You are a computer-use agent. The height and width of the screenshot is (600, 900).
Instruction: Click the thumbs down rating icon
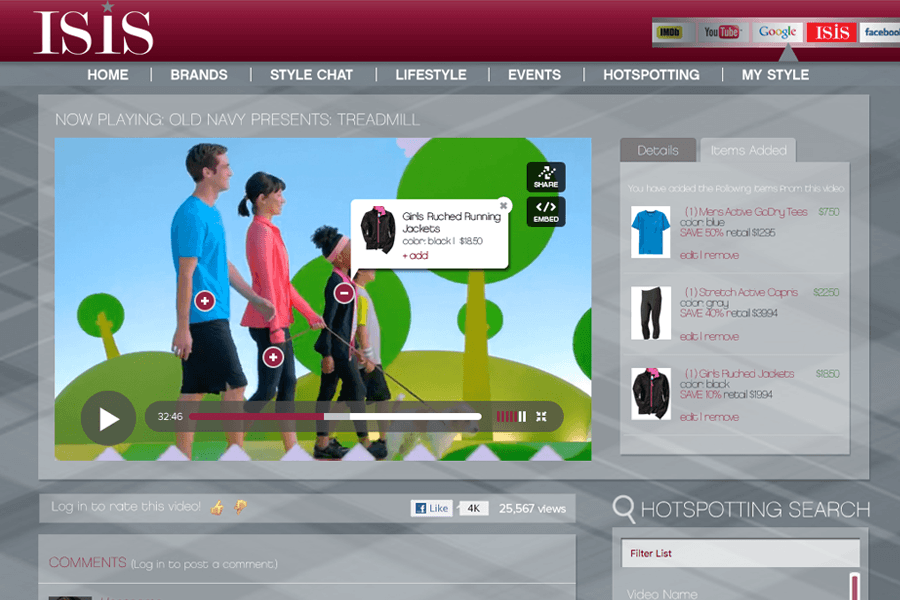click(x=240, y=507)
